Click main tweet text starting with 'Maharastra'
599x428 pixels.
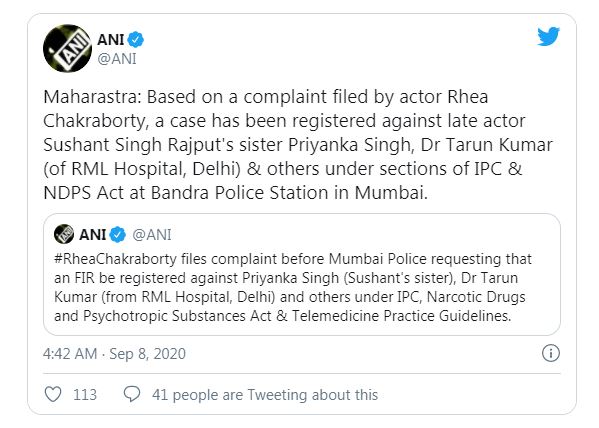pyautogui.click(x=298, y=144)
